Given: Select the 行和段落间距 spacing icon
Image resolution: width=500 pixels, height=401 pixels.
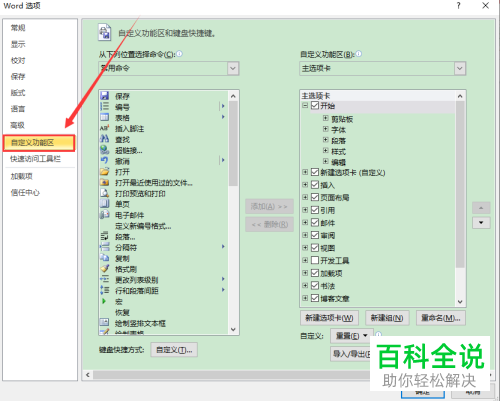Looking at the screenshot, I should pos(105,290).
